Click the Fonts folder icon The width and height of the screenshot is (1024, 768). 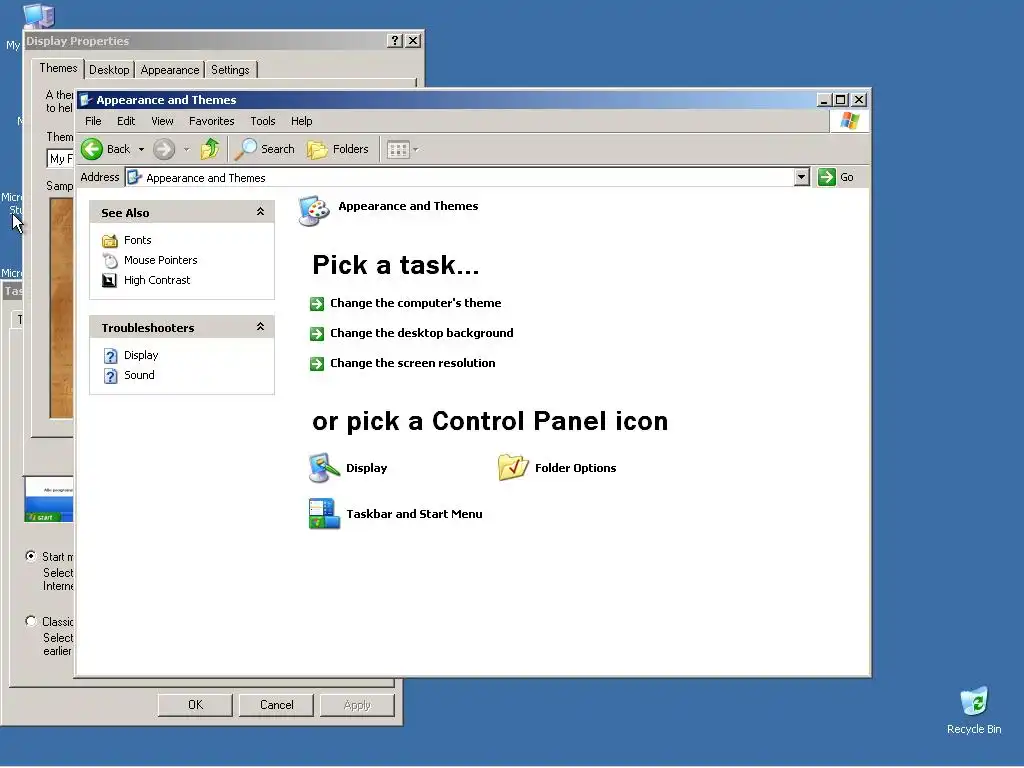110,240
